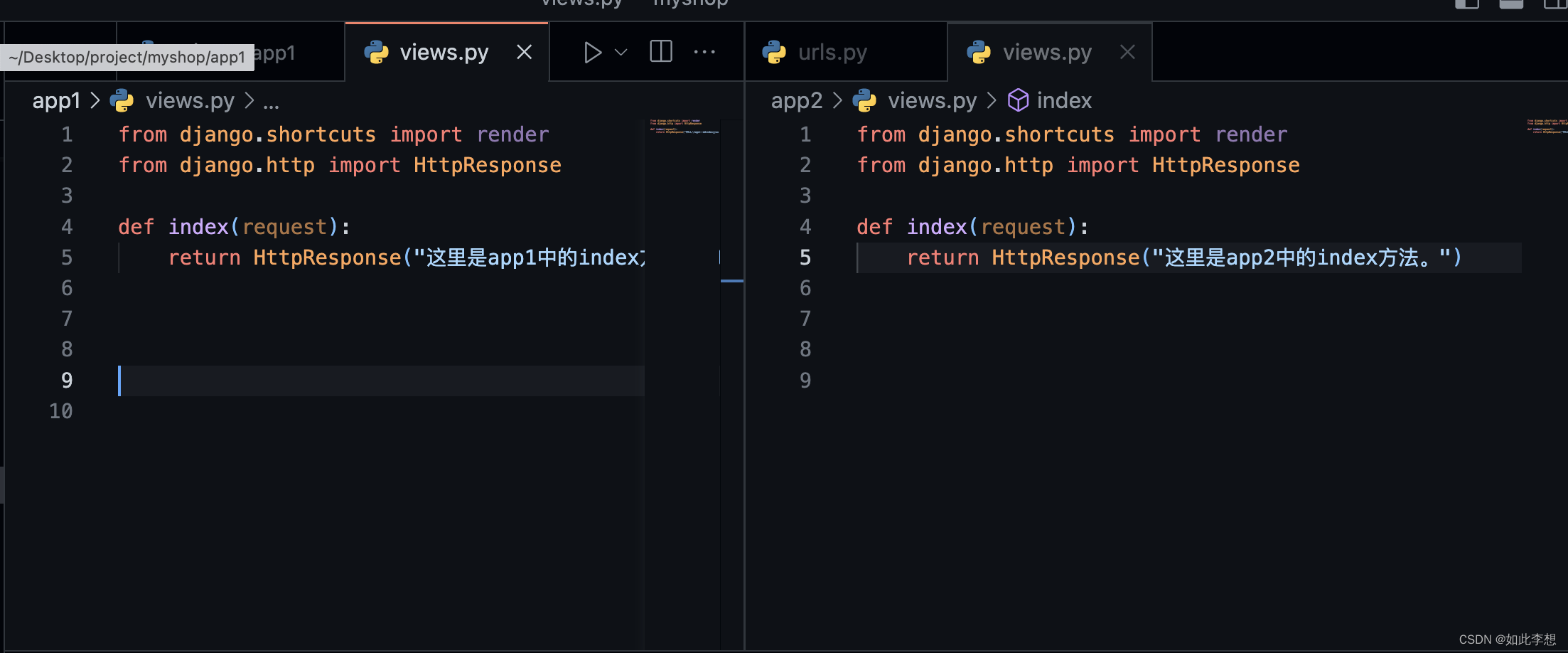Click views.py in the left breadcrumb
1568x653 pixels.
pyautogui.click(x=190, y=101)
